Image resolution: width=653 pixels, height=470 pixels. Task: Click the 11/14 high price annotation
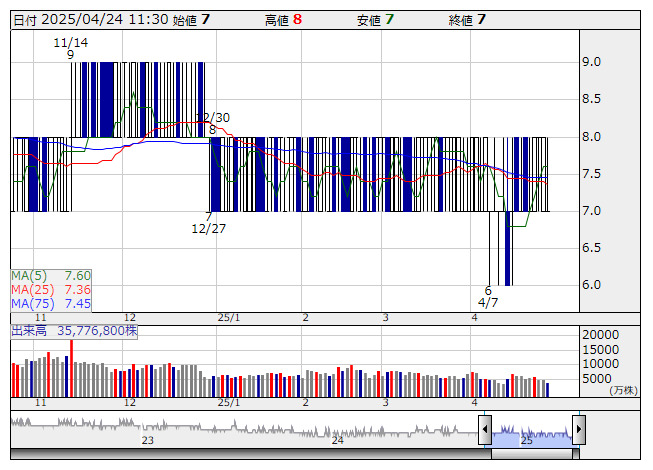(71, 48)
